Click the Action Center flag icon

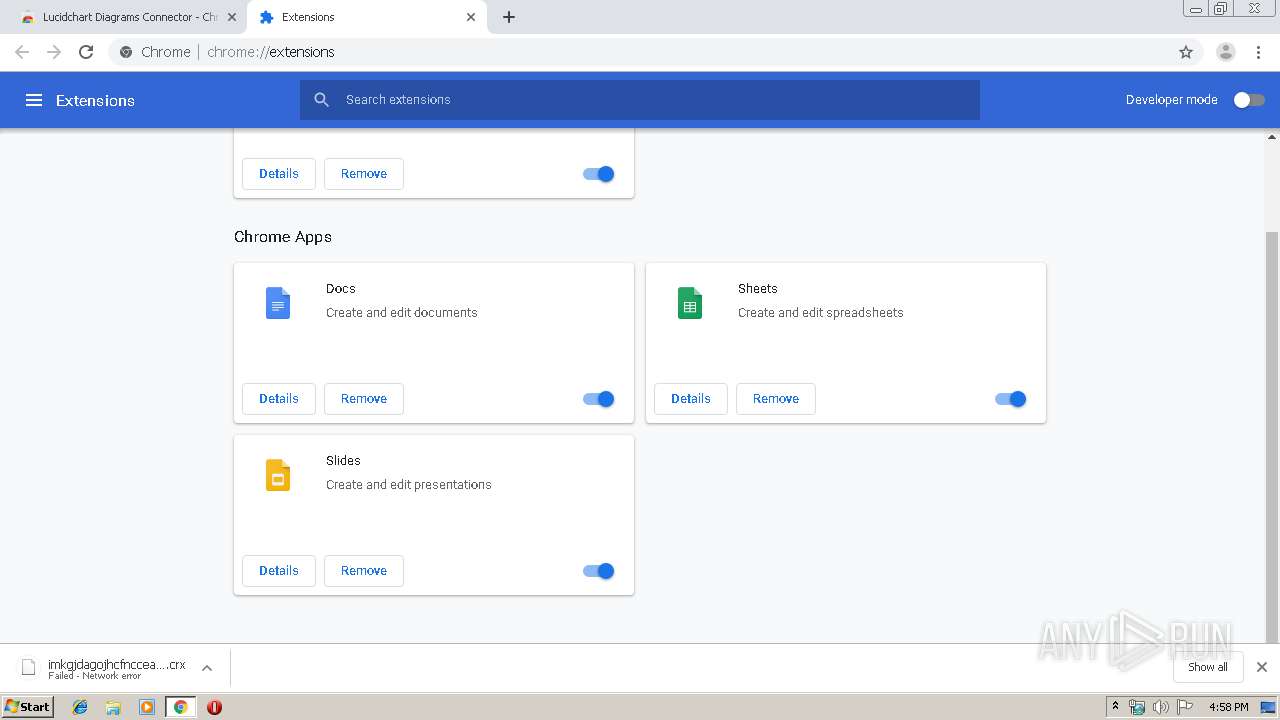click(x=1185, y=707)
